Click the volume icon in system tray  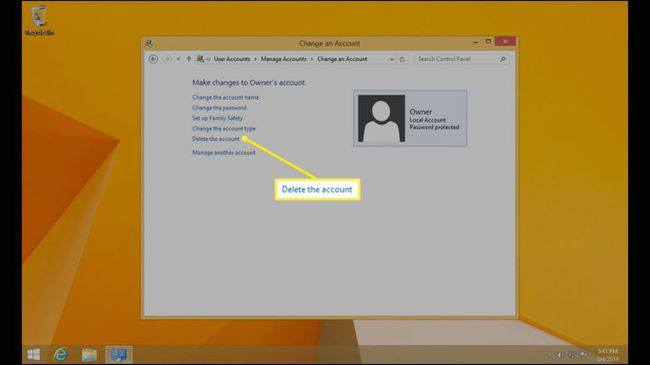(x=559, y=355)
